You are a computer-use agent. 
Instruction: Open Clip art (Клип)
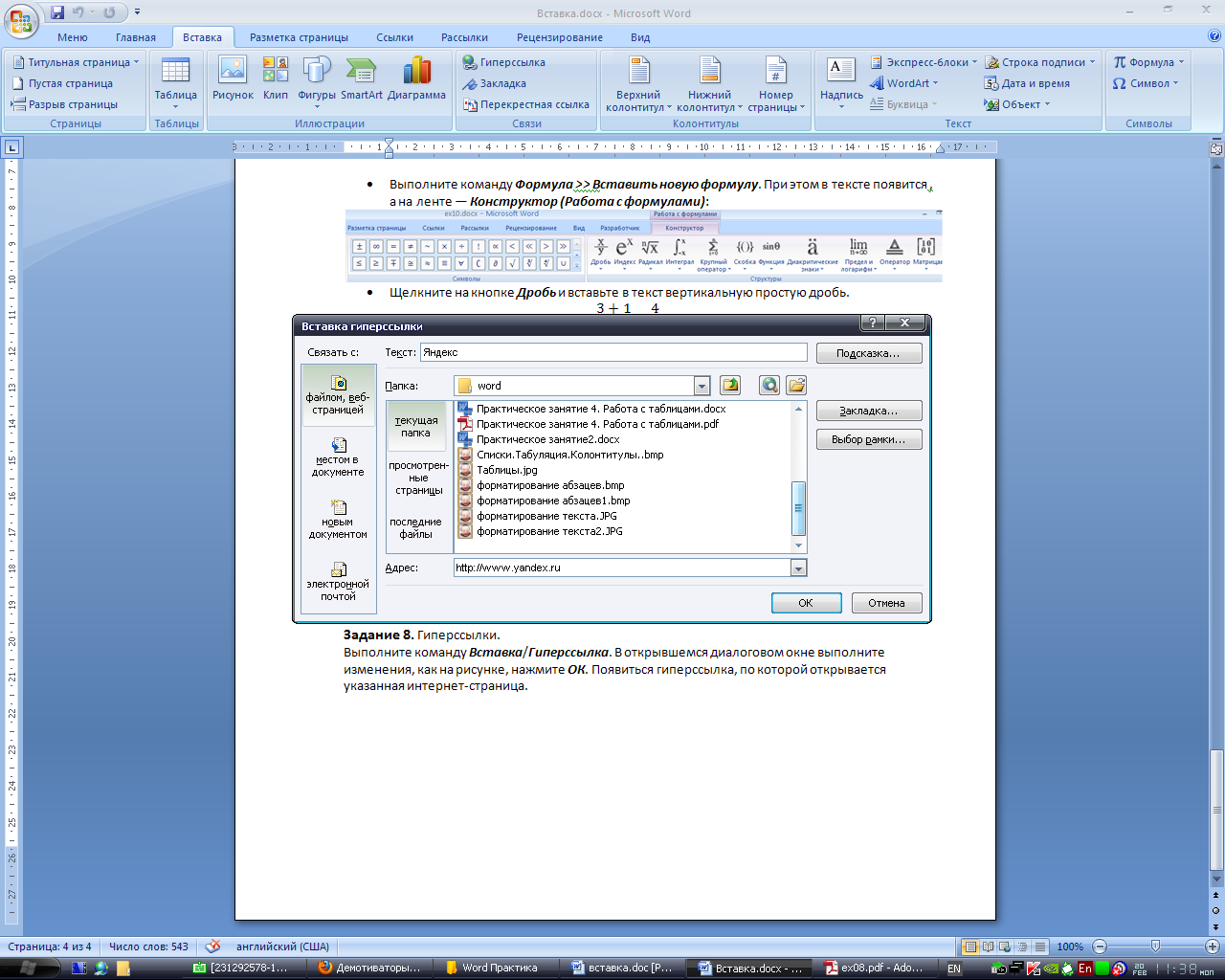[x=276, y=79]
